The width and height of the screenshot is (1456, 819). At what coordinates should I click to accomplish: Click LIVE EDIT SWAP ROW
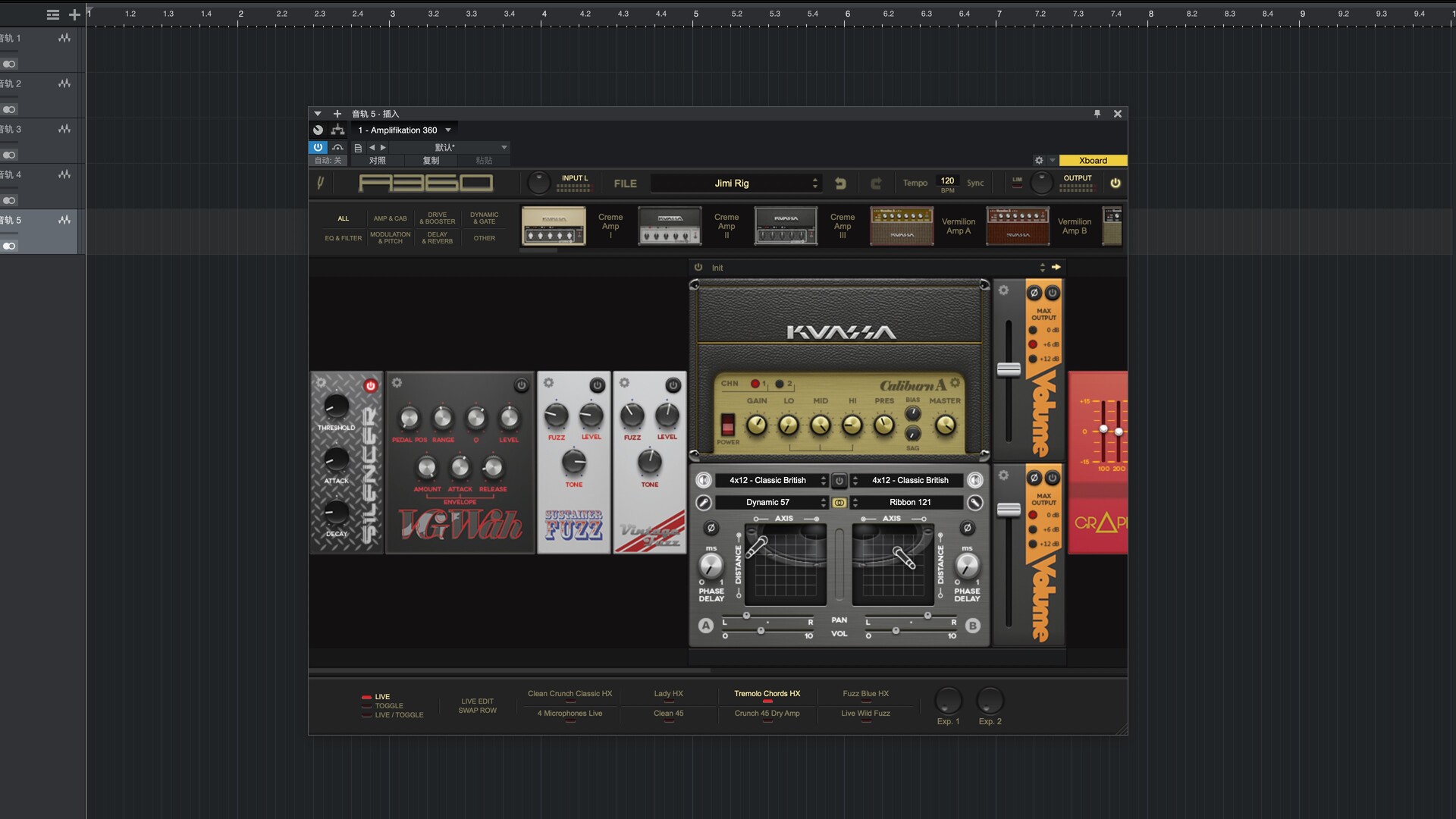tap(477, 706)
